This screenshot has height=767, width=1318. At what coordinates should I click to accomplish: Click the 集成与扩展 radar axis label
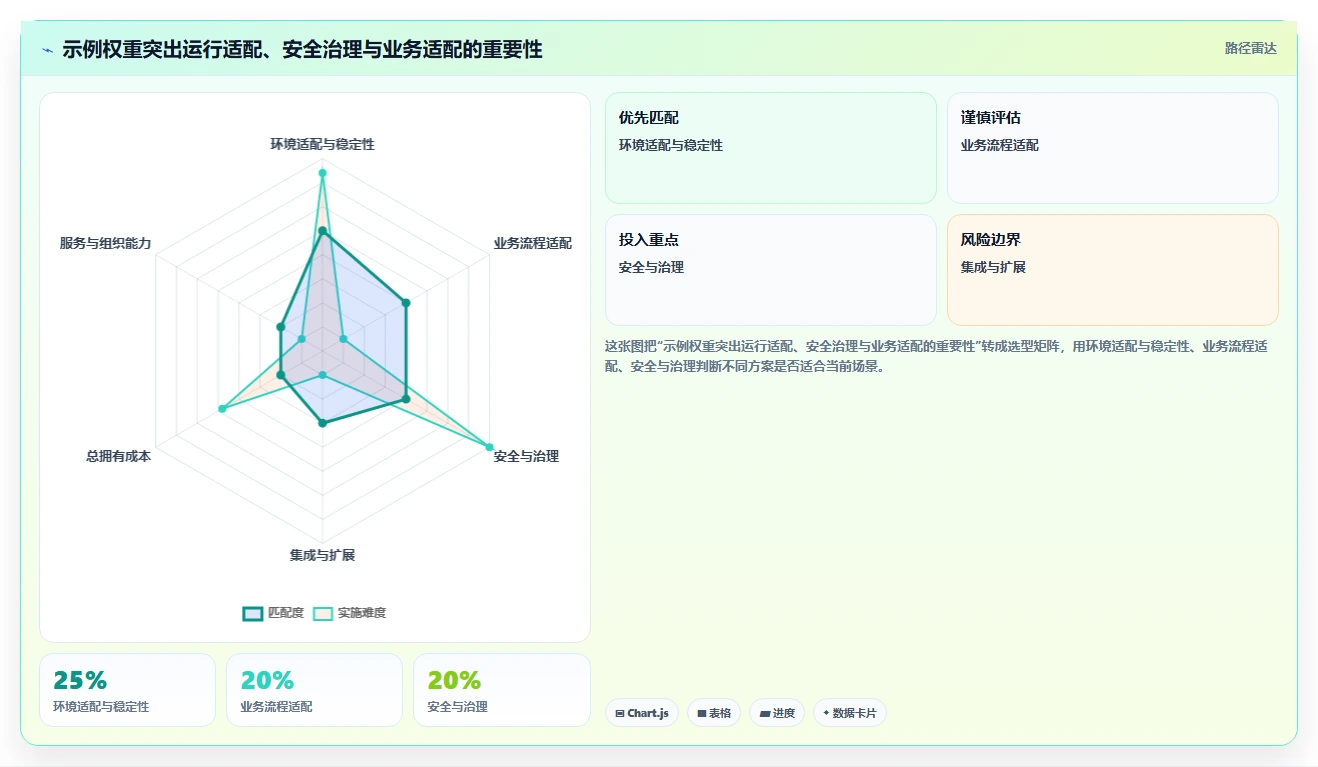322,555
